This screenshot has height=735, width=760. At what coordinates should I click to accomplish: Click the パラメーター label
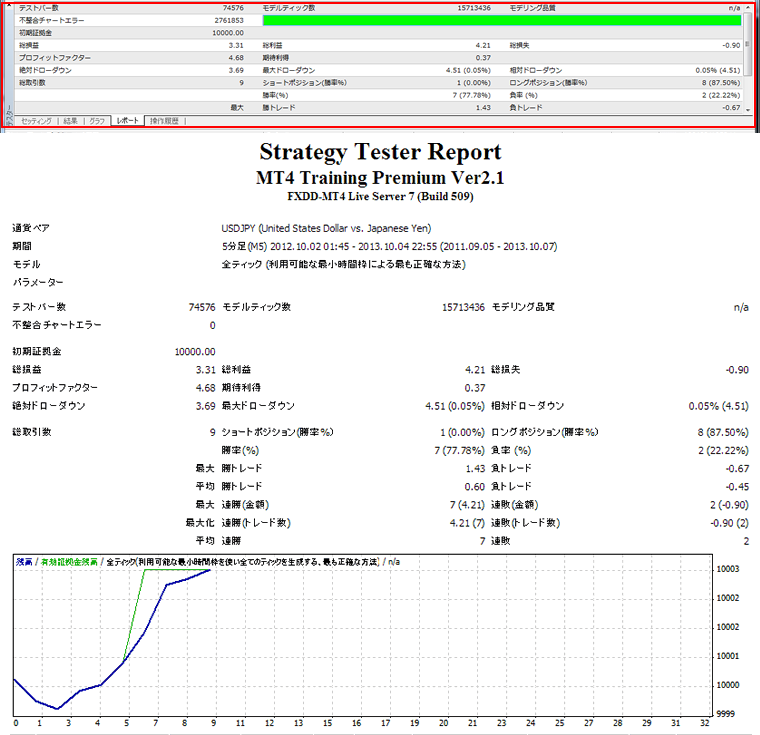(x=38, y=283)
